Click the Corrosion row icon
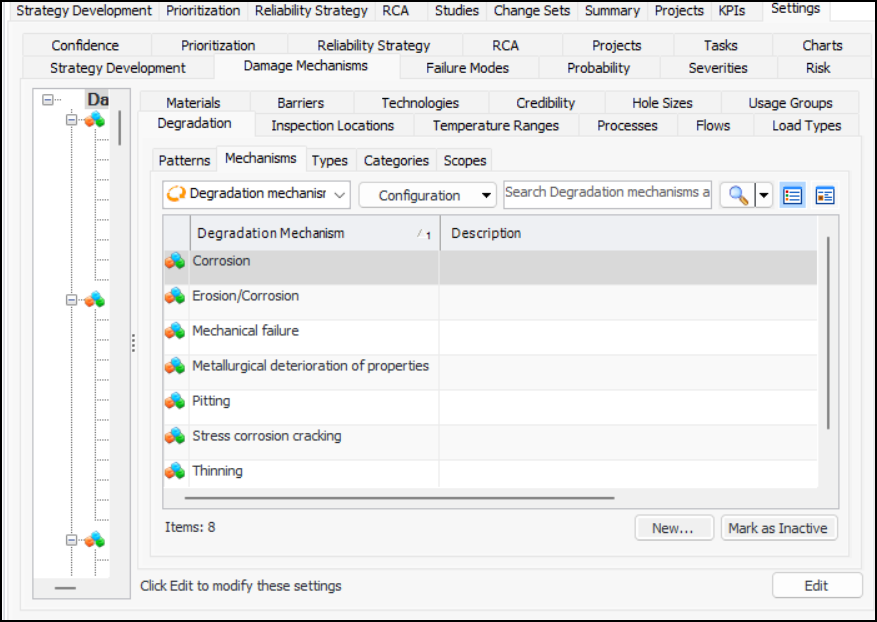This screenshot has height=622, width=877. point(175,261)
